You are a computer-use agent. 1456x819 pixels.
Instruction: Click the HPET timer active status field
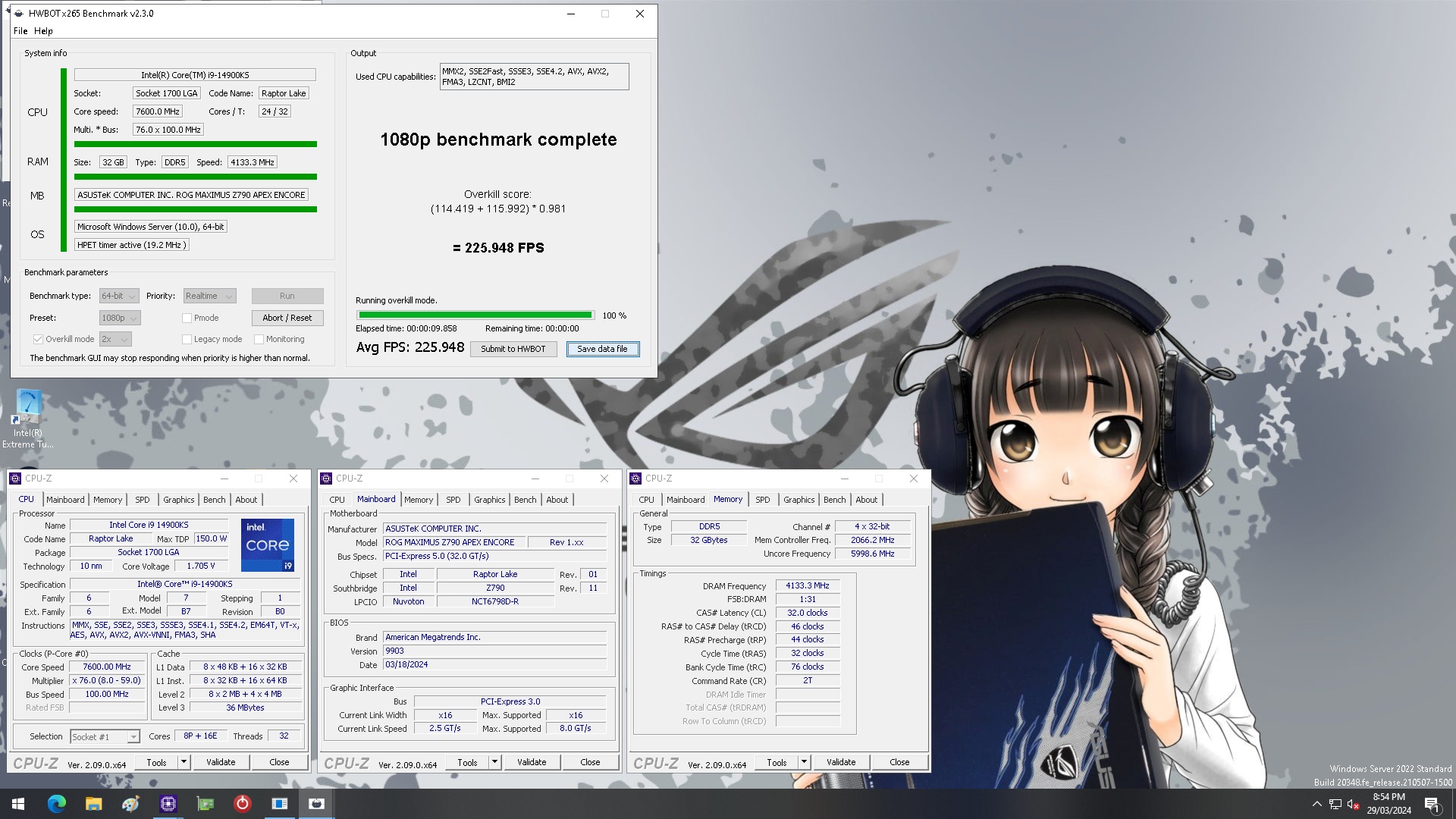[131, 245]
